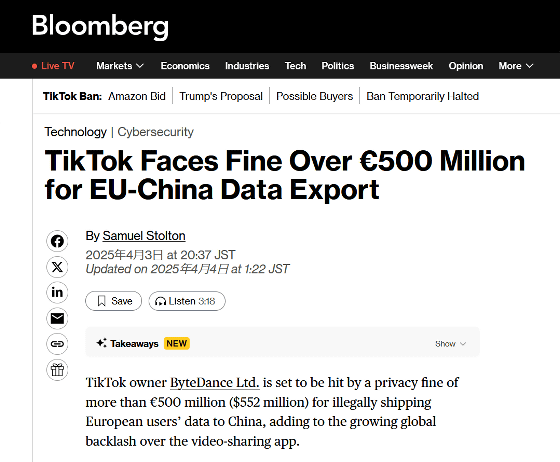The height and width of the screenshot is (462, 560).
Task: Click the gift article icon
Action: tap(57, 370)
